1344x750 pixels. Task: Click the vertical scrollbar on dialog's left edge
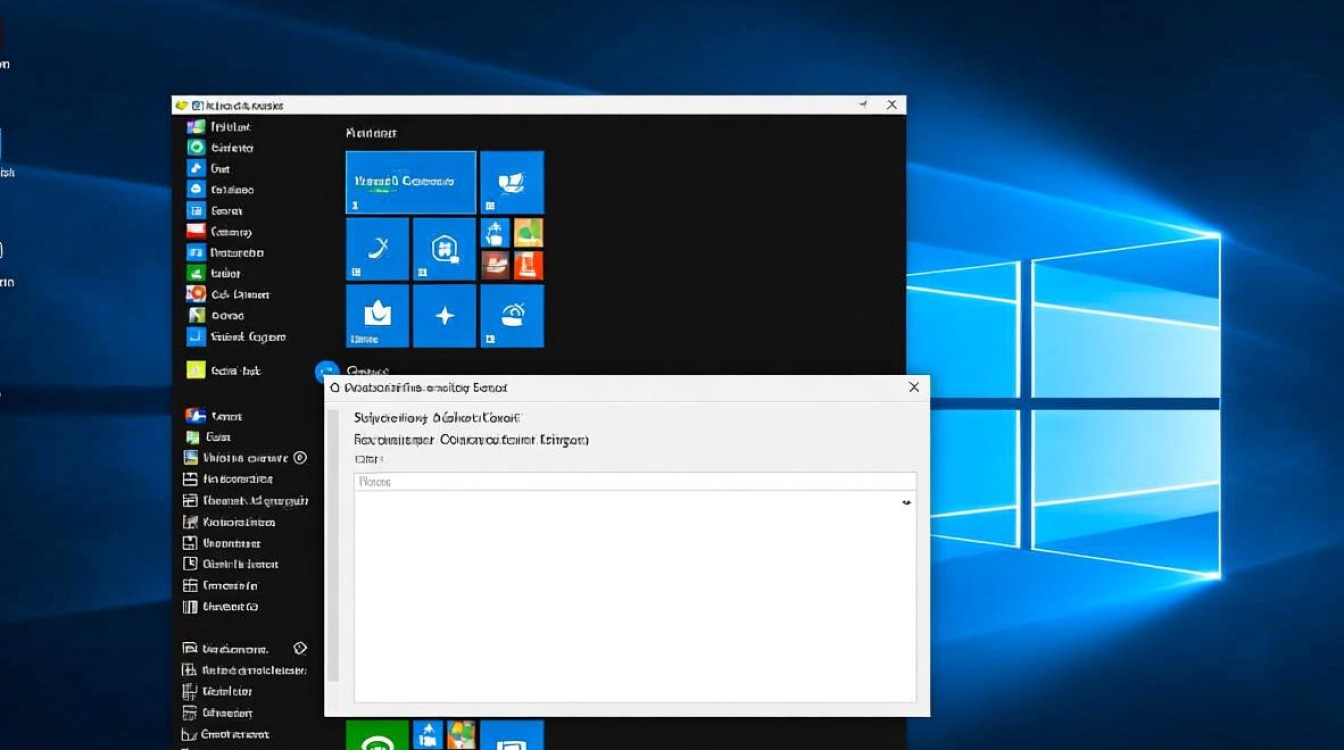334,560
